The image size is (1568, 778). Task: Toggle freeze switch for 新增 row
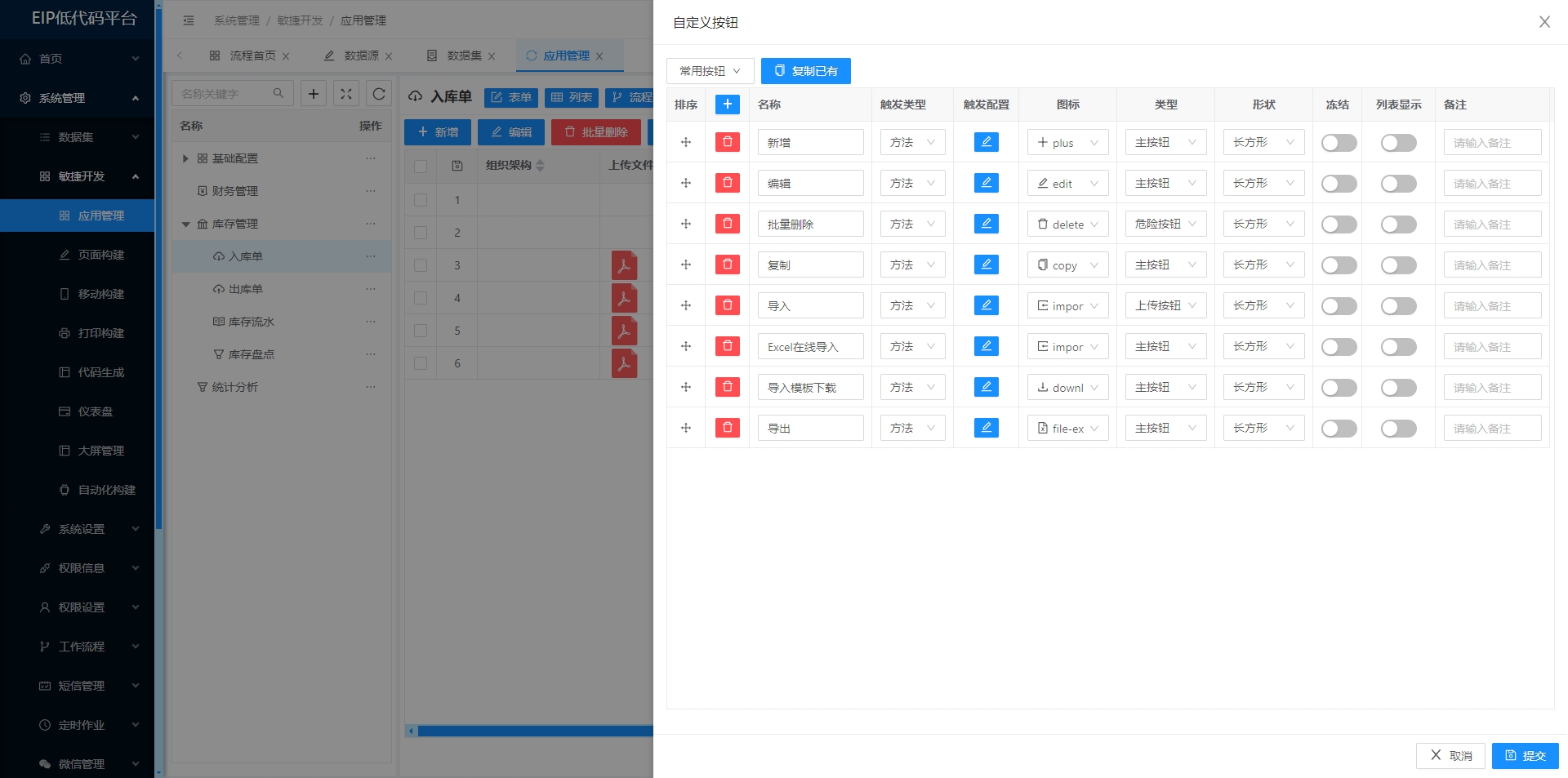coord(1339,143)
